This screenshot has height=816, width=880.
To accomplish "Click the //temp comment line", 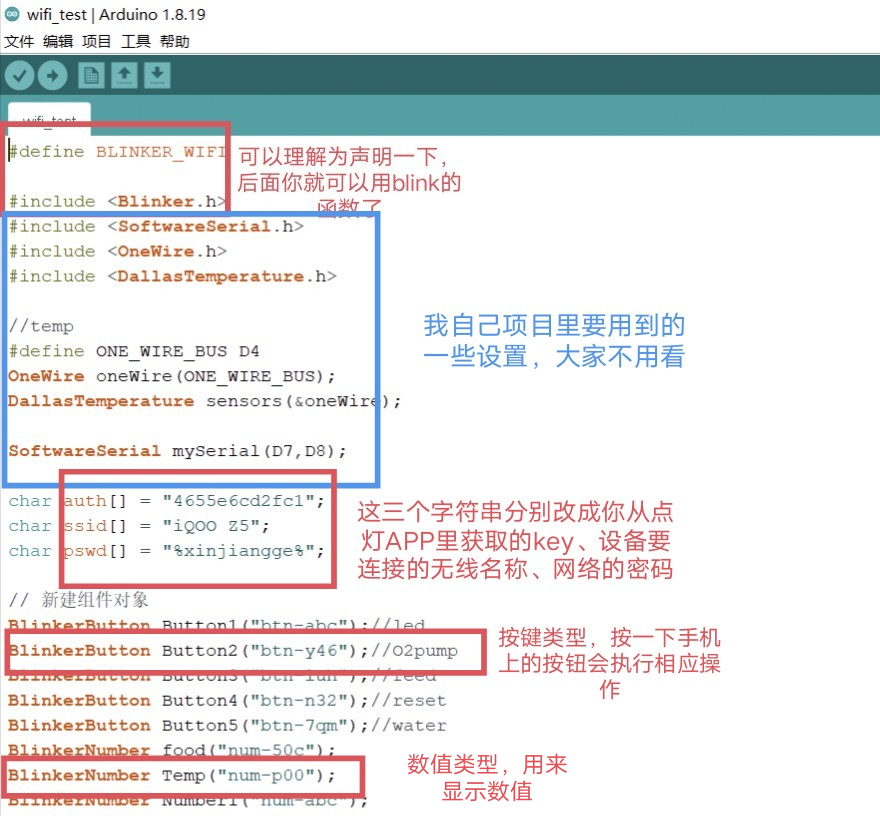I will coord(41,326).
